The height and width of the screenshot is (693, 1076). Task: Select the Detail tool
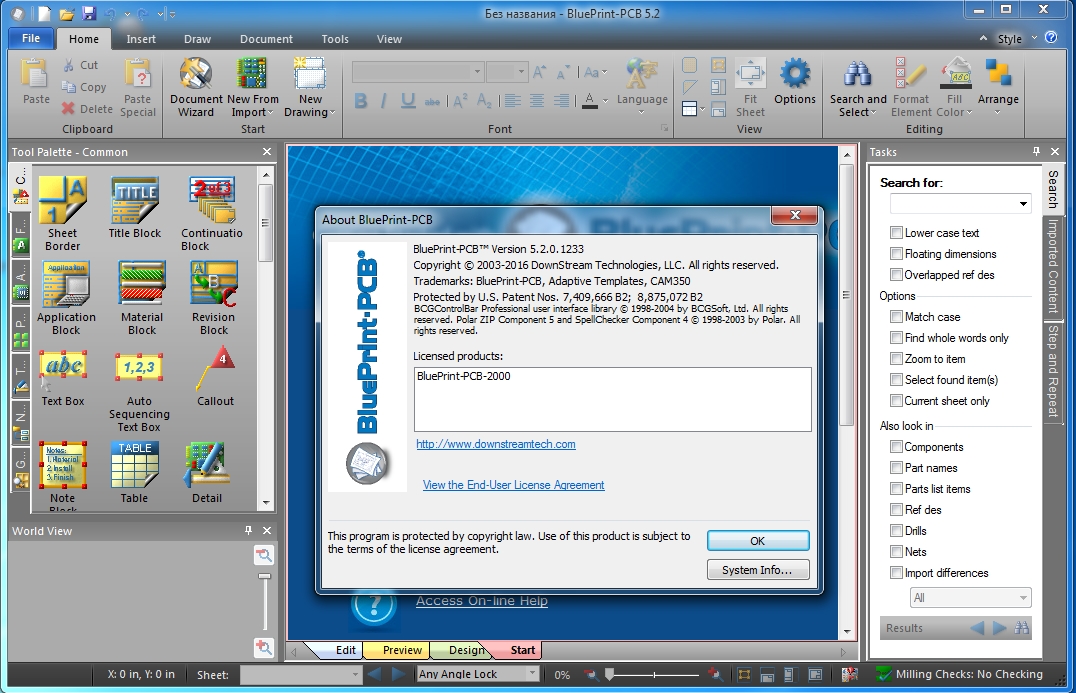coord(207,472)
